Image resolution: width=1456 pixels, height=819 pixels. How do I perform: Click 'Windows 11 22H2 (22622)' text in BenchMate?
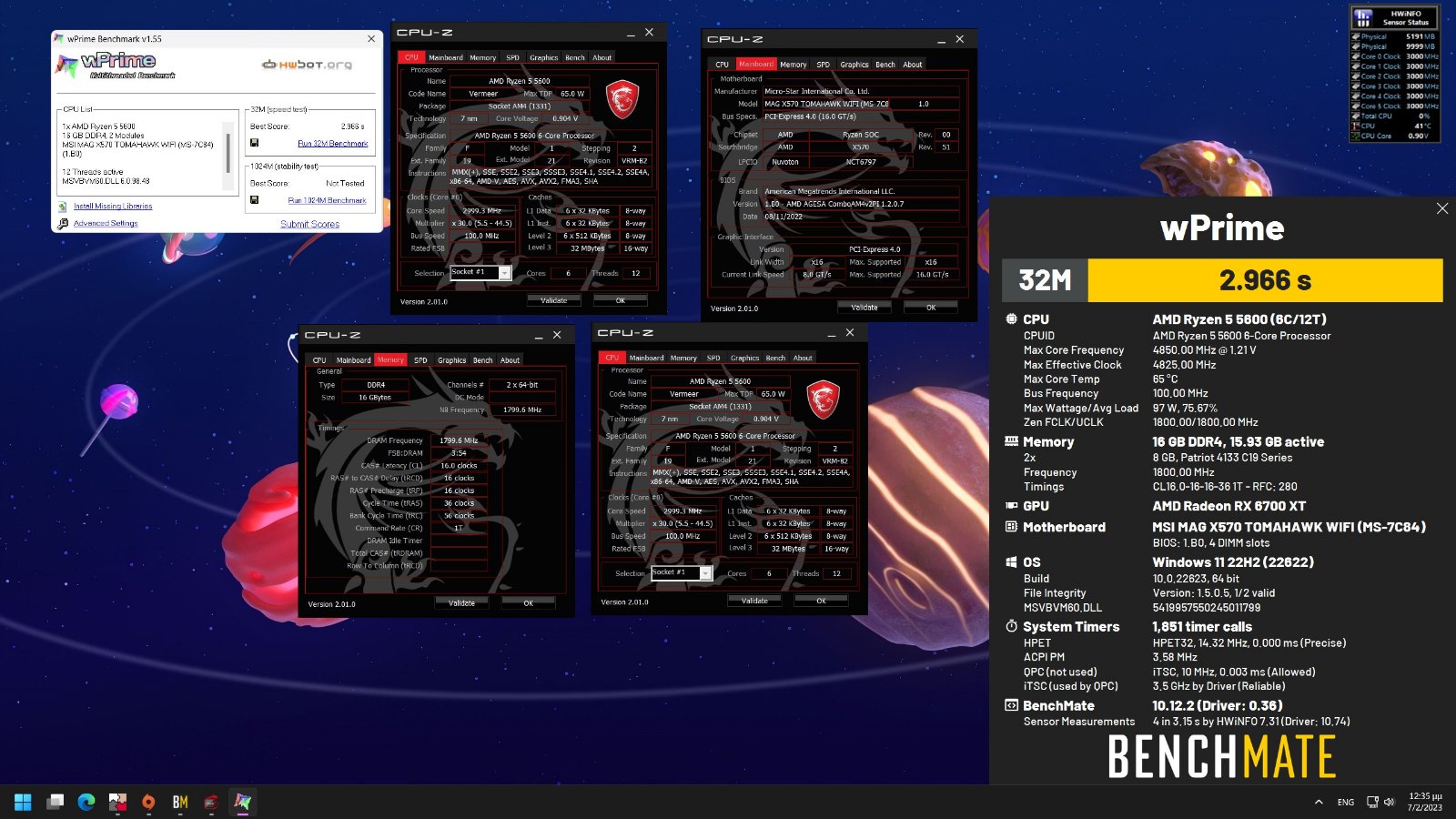click(1233, 562)
